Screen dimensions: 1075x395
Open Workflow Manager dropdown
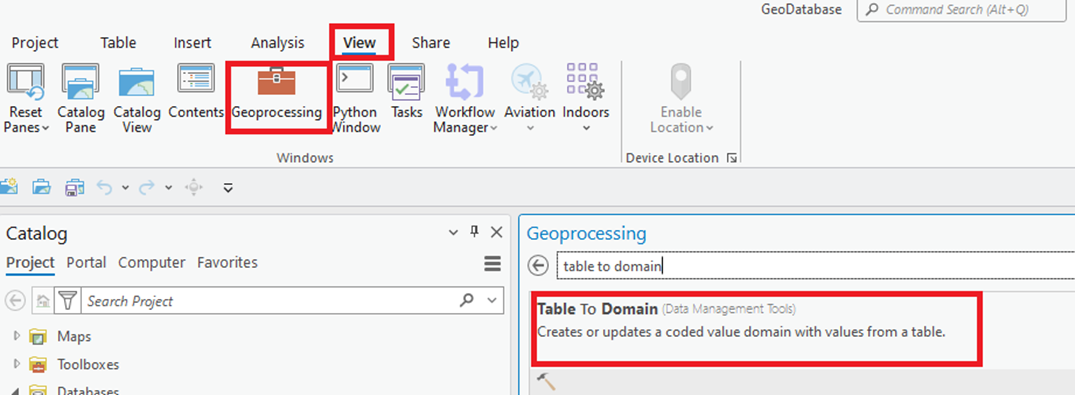[465, 98]
